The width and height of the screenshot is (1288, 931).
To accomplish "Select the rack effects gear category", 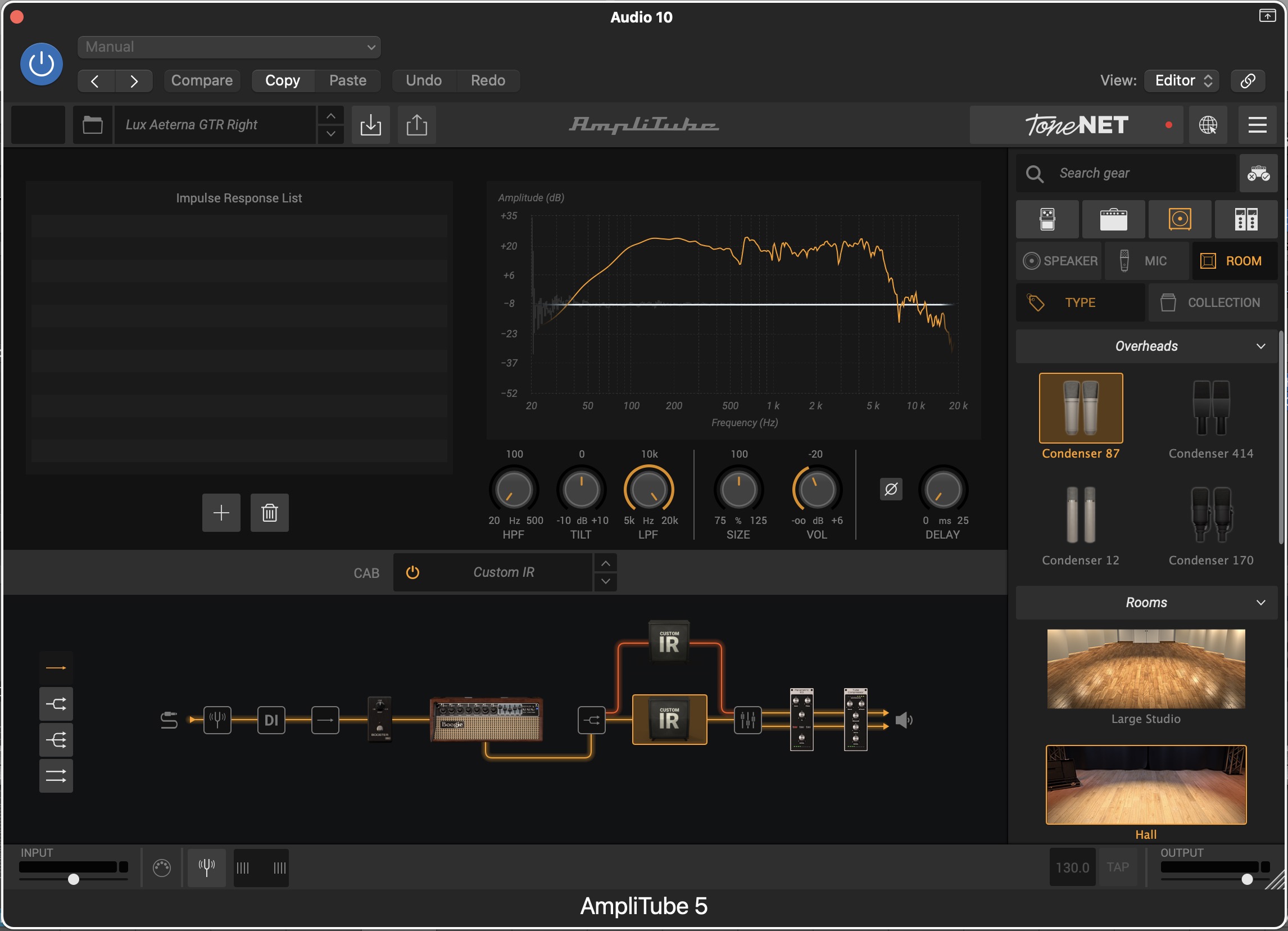I will pos(1246,219).
